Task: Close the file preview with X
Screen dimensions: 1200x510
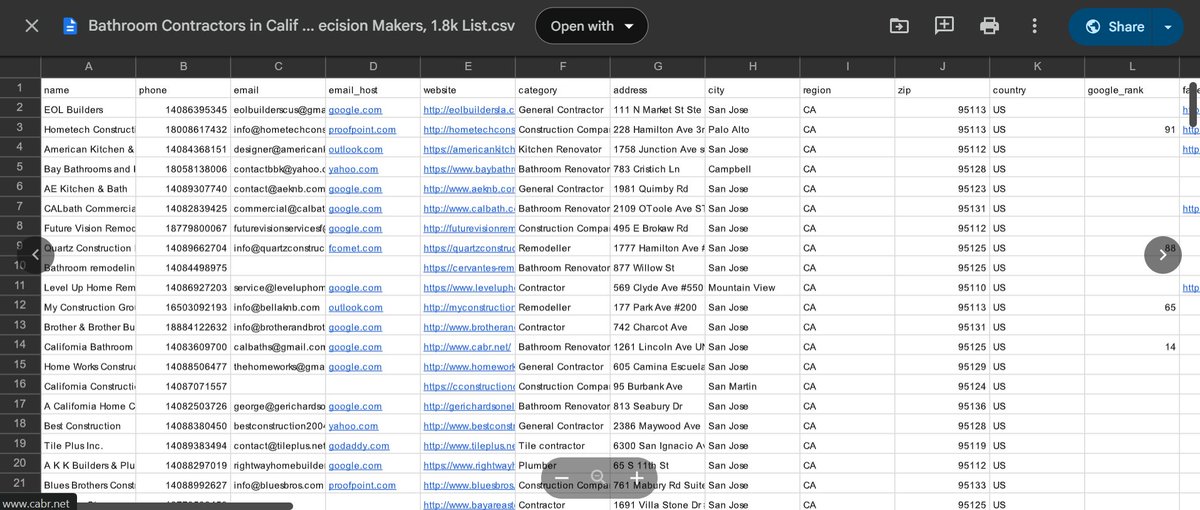Action: point(32,26)
